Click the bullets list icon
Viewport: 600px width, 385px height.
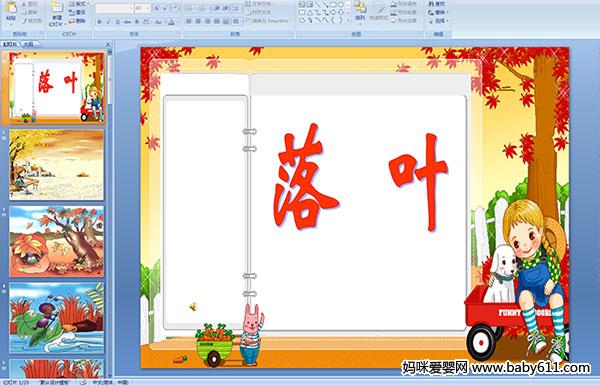tap(190, 8)
